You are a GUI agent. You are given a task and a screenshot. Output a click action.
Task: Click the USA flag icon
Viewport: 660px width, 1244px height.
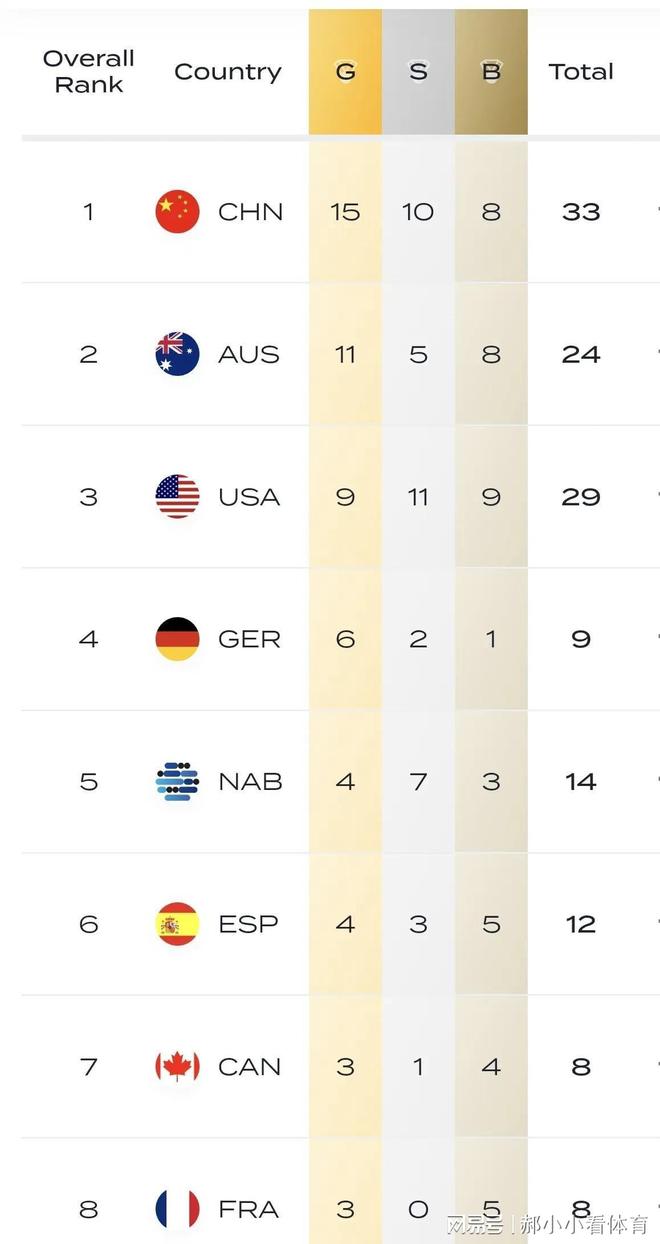tap(177, 497)
